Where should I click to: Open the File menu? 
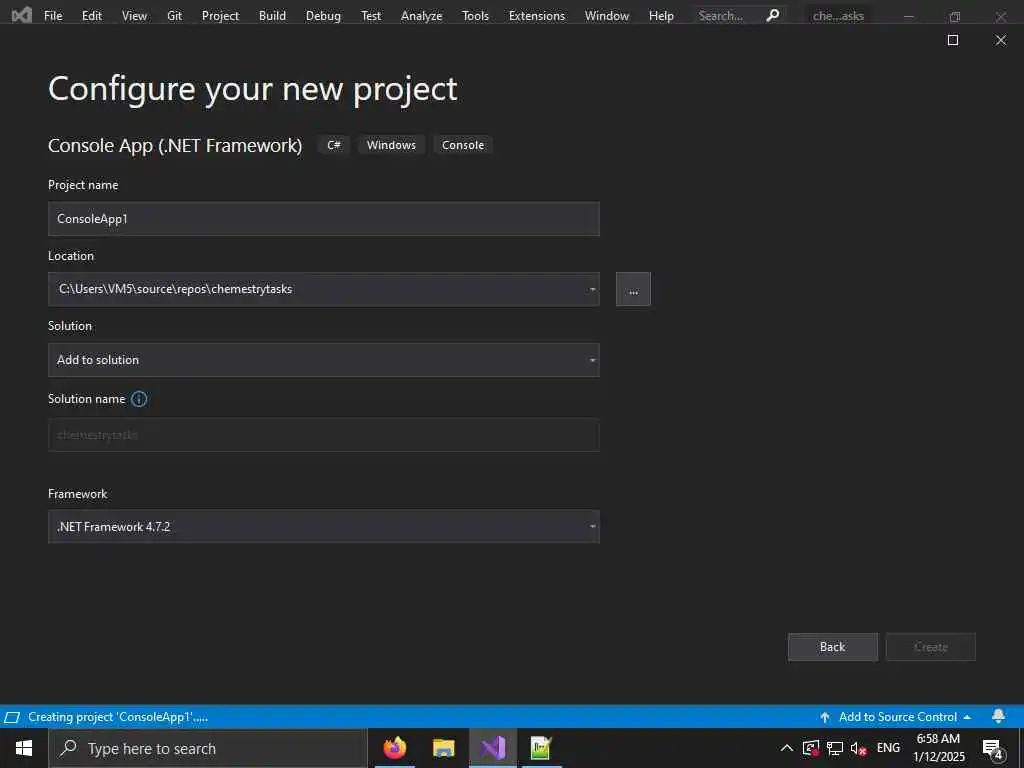[53, 16]
